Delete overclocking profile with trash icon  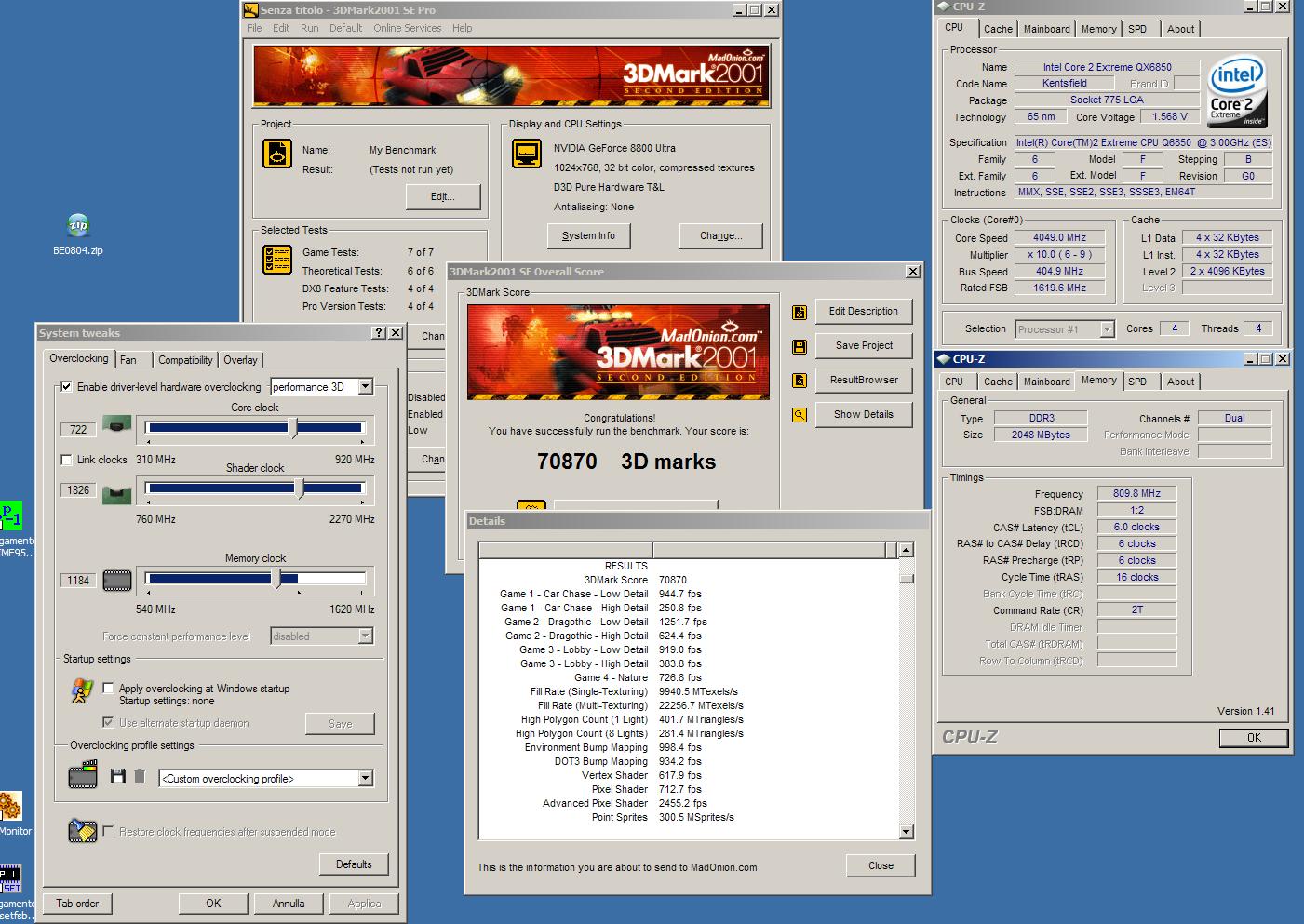140,776
